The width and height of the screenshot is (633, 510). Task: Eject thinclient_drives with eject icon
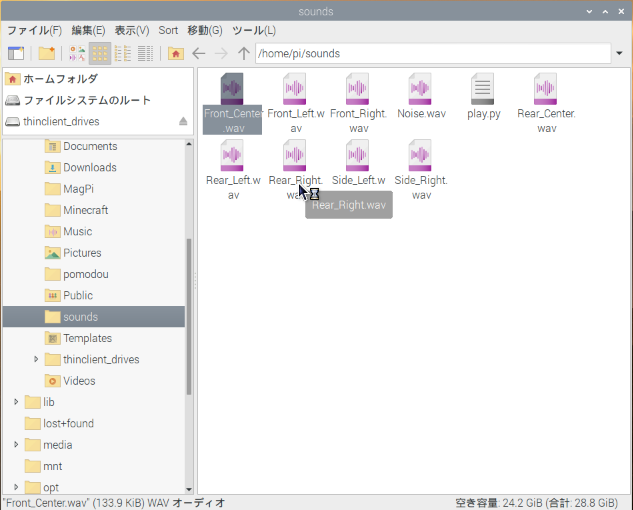click(183, 121)
